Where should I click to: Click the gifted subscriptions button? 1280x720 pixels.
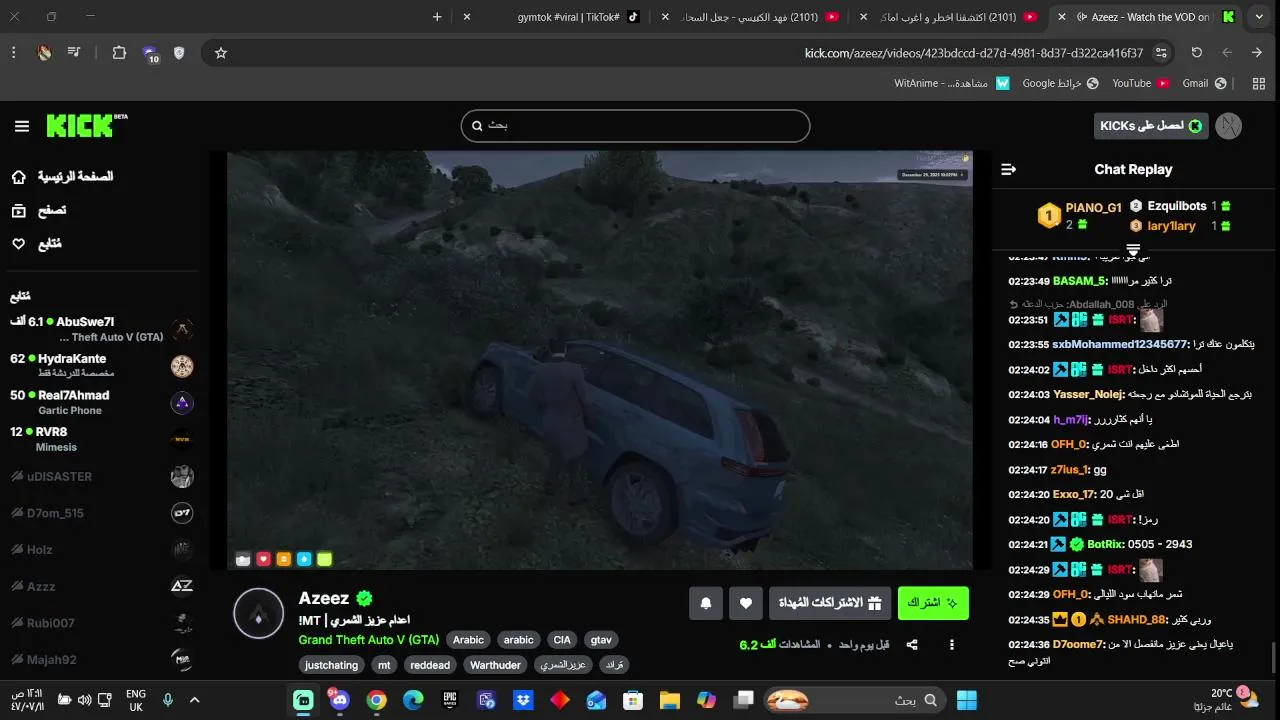tap(829, 603)
